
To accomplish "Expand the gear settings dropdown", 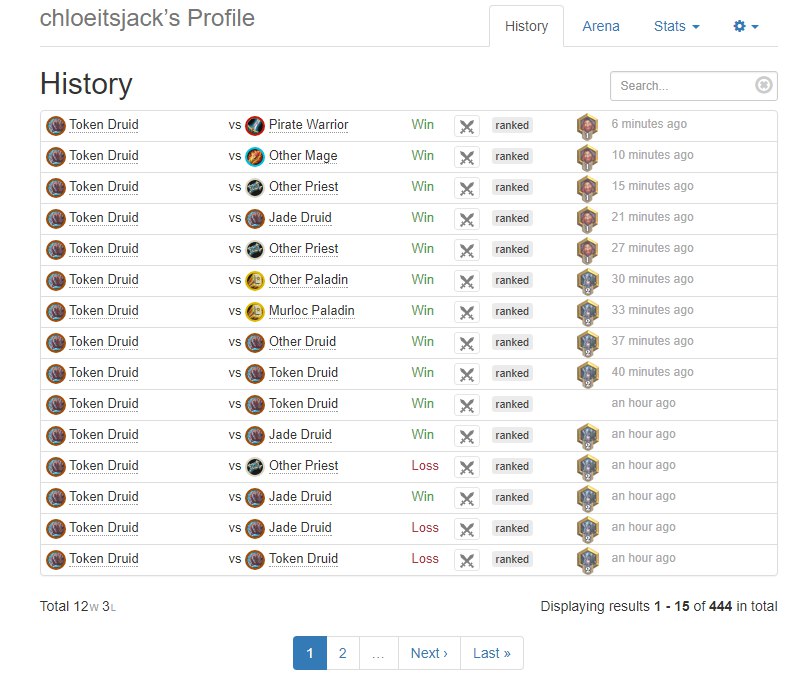I will (746, 26).
